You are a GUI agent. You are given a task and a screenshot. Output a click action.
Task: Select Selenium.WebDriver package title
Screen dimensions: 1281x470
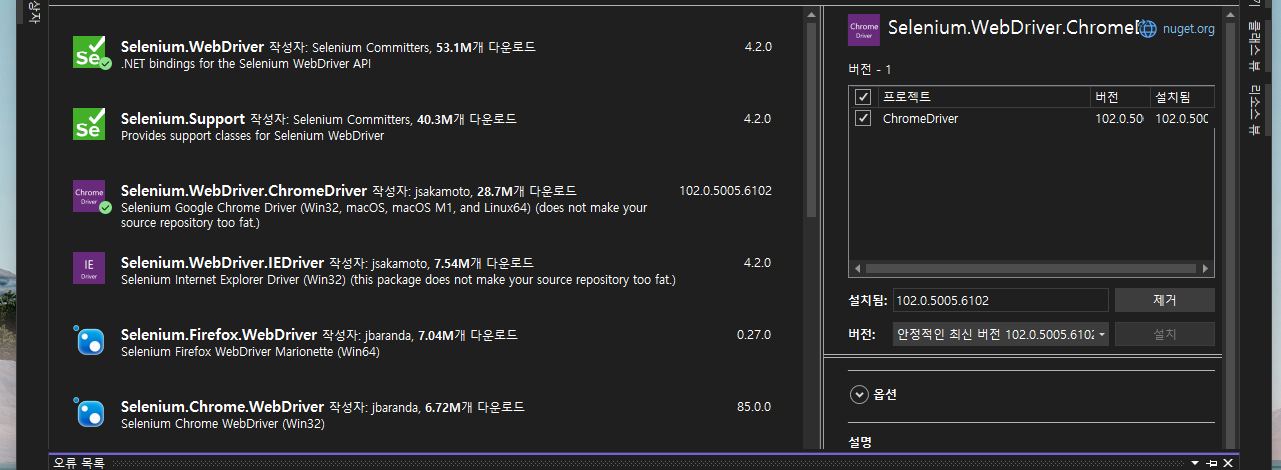tap(193, 46)
